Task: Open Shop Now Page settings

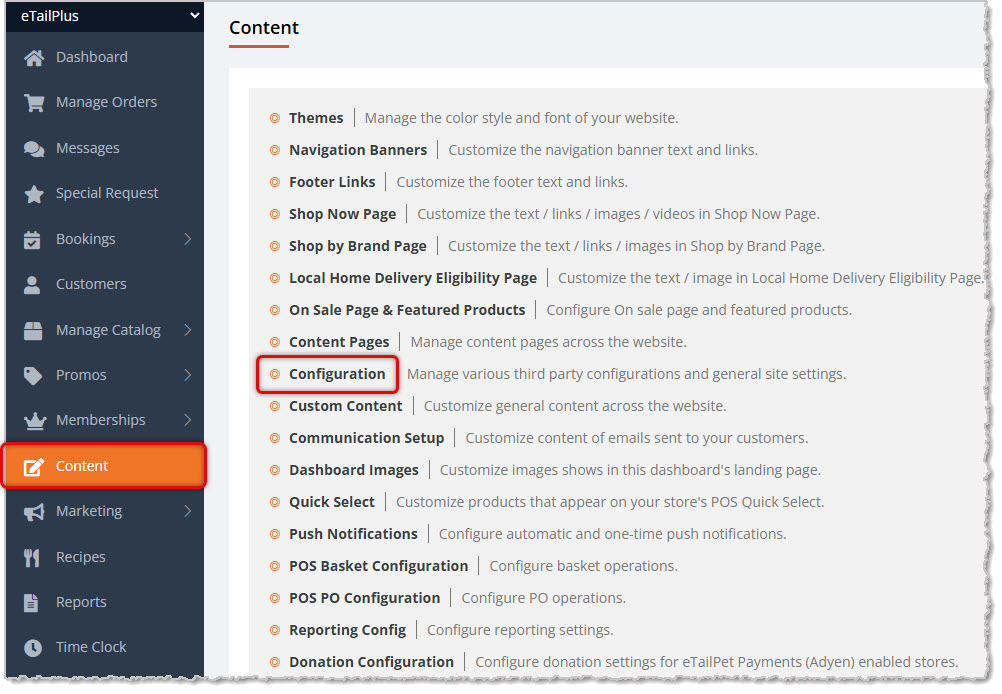Action: tap(343, 214)
